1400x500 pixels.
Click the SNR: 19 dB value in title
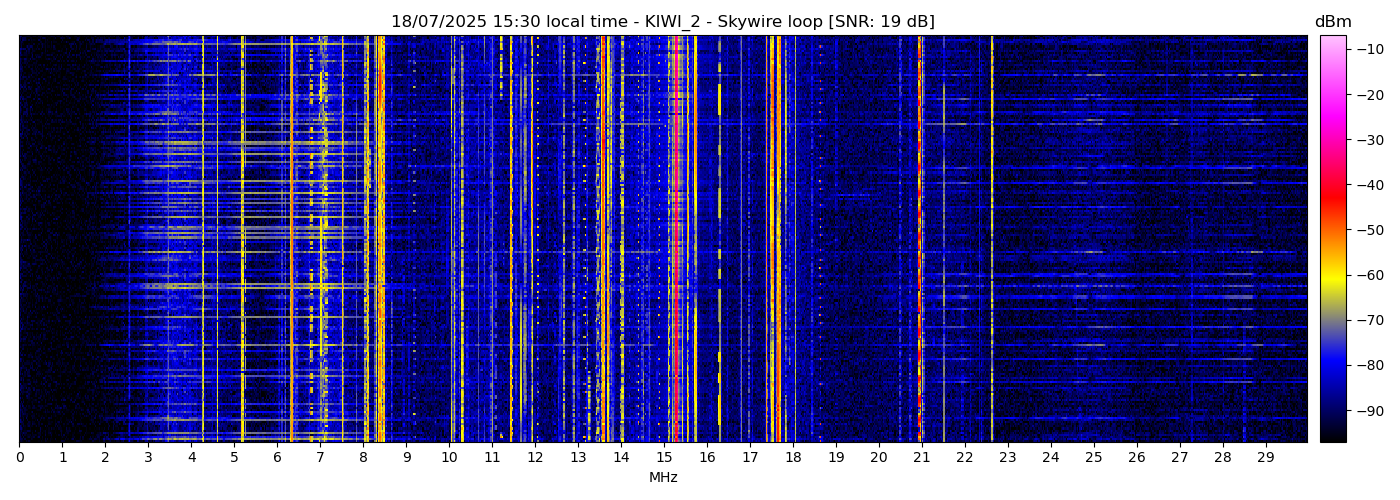(x=890, y=22)
